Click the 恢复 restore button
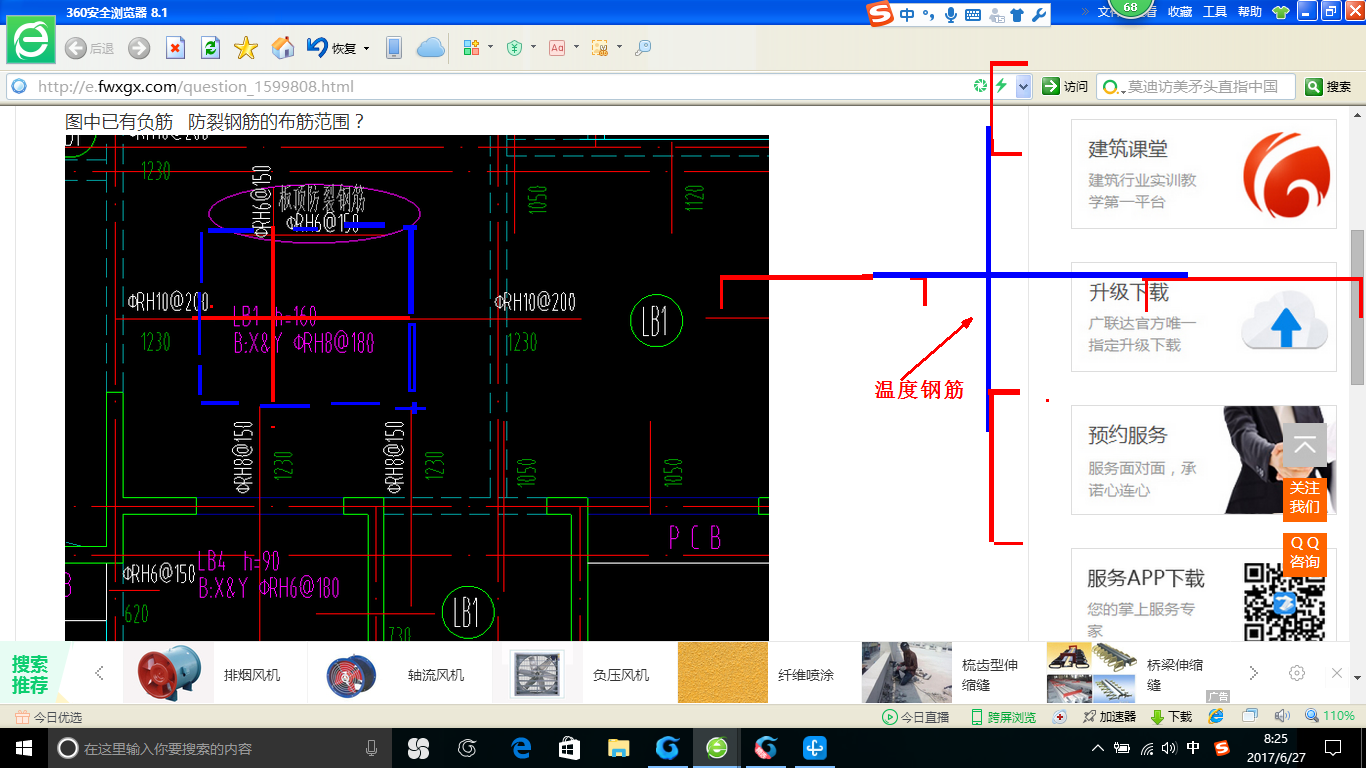1366x768 pixels. pos(332,48)
